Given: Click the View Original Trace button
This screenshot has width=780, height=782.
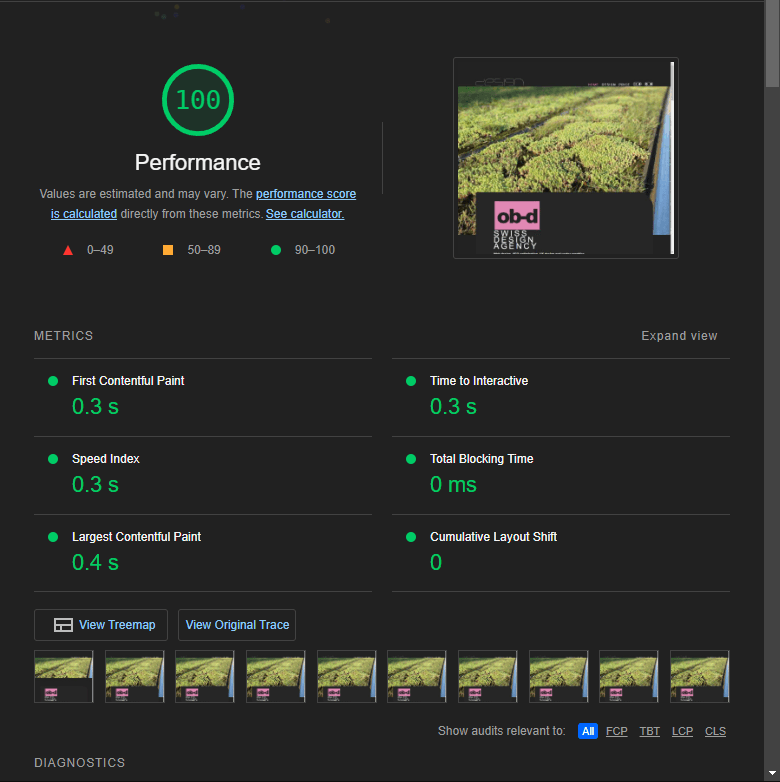Looking at the screenshot, I should click(x=237, y=625).
